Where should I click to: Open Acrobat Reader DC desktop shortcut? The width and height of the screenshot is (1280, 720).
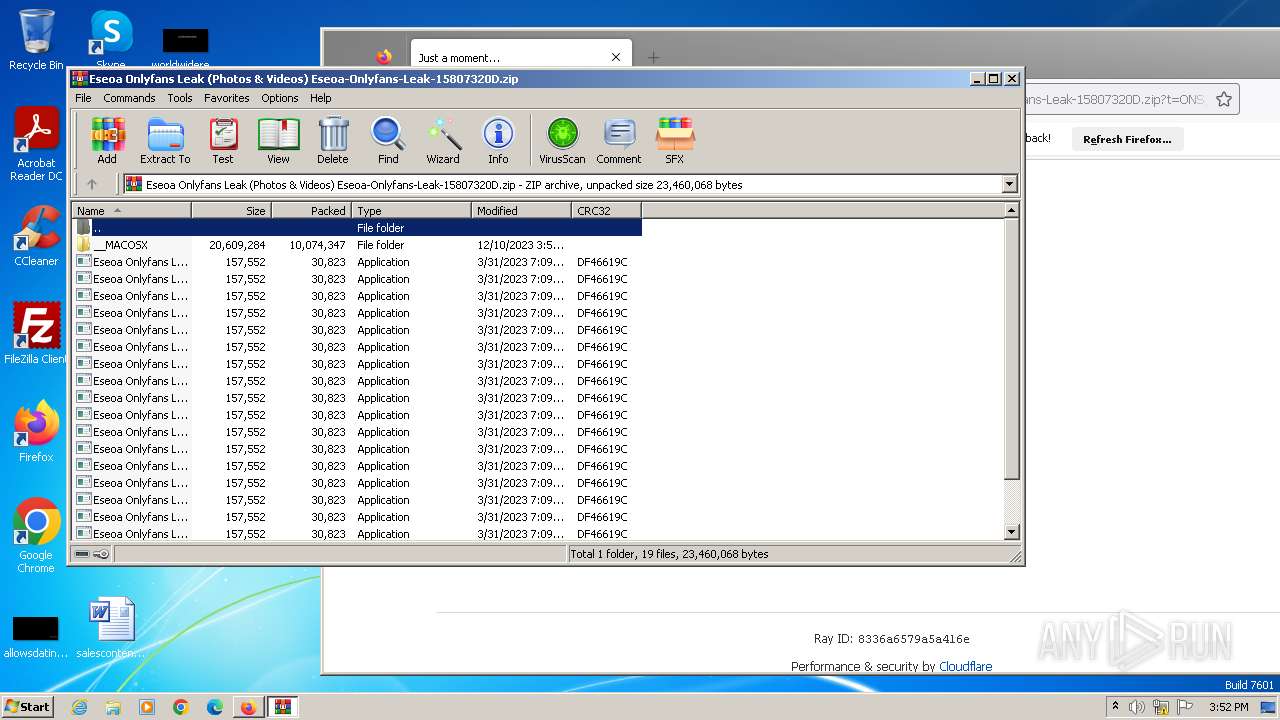(x=36, y=145)
